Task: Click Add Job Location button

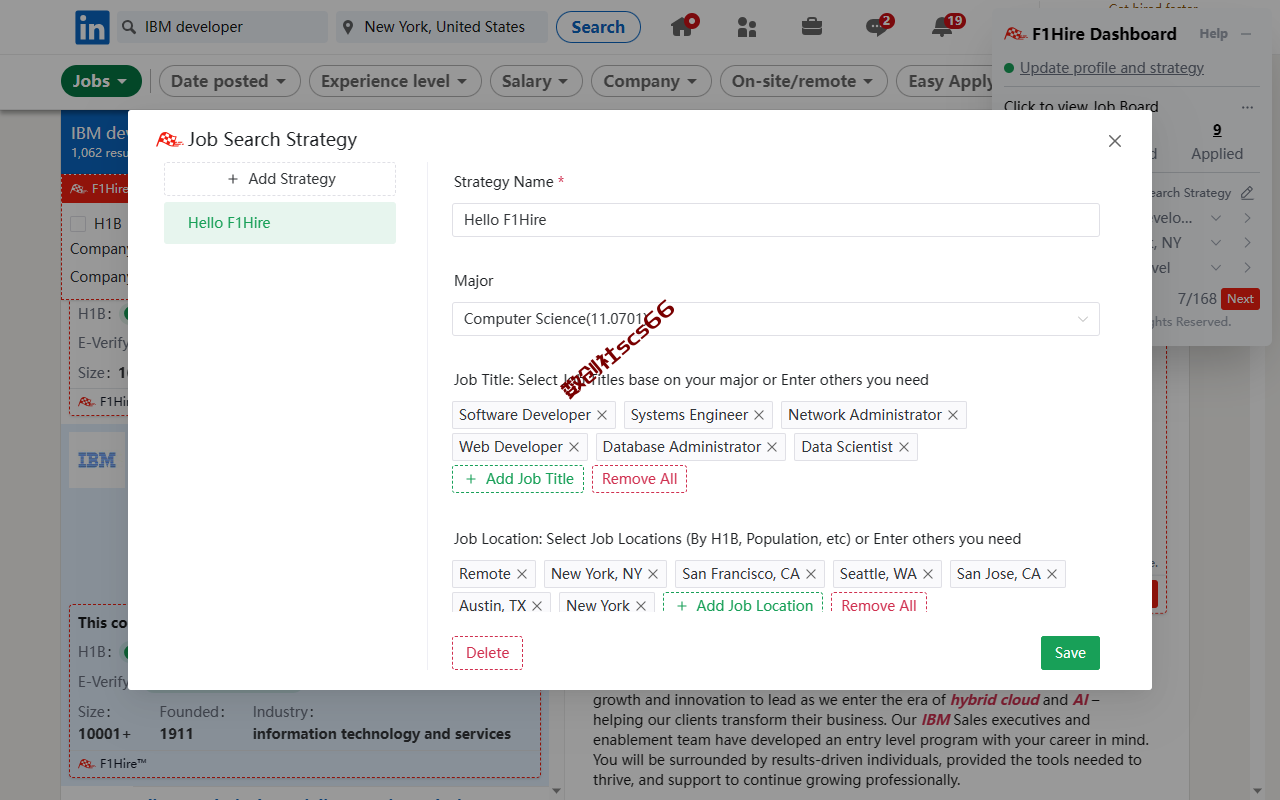Action: [x=743, y=605]
